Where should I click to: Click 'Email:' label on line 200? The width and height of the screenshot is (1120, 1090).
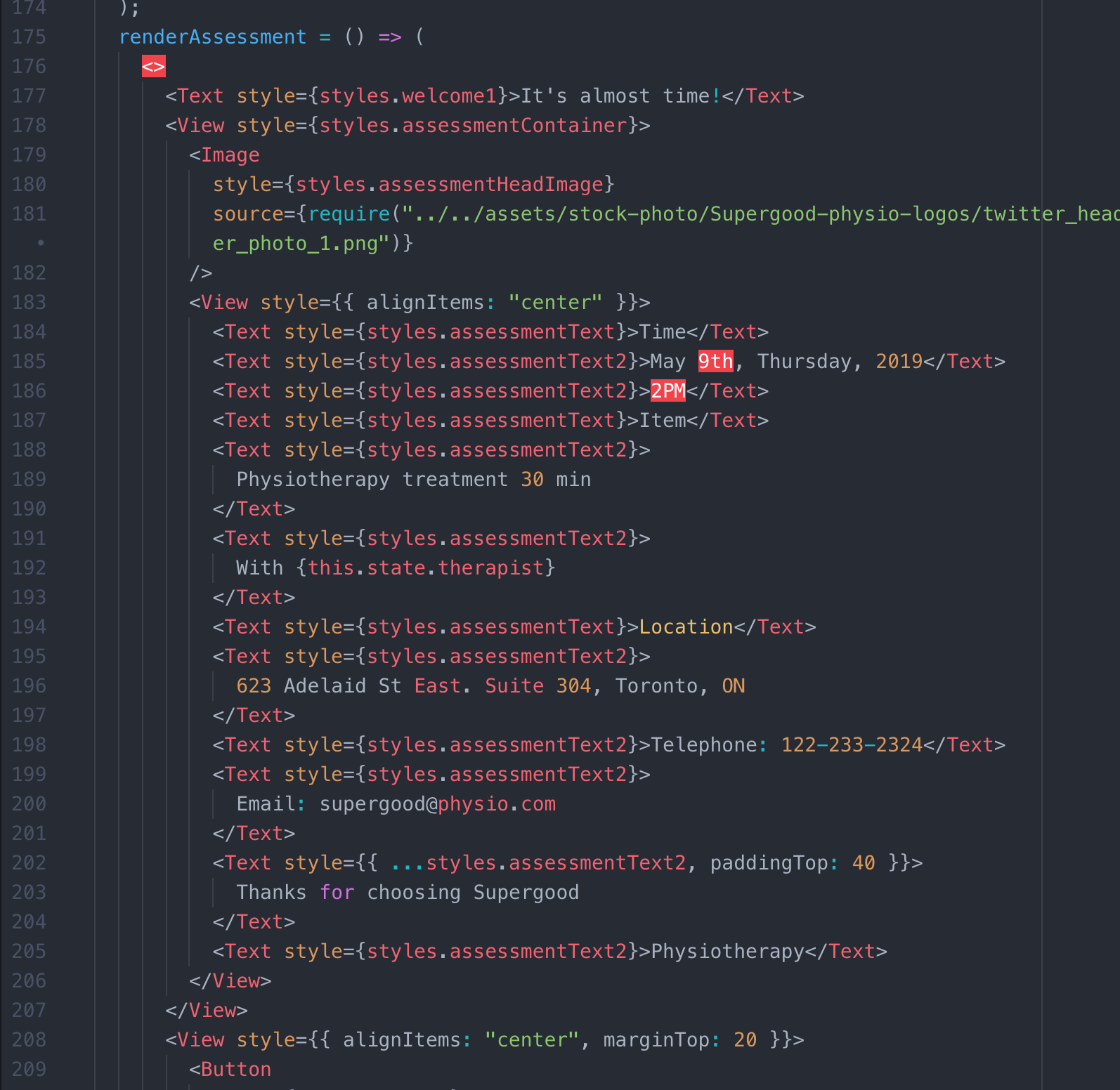point(272,804)
